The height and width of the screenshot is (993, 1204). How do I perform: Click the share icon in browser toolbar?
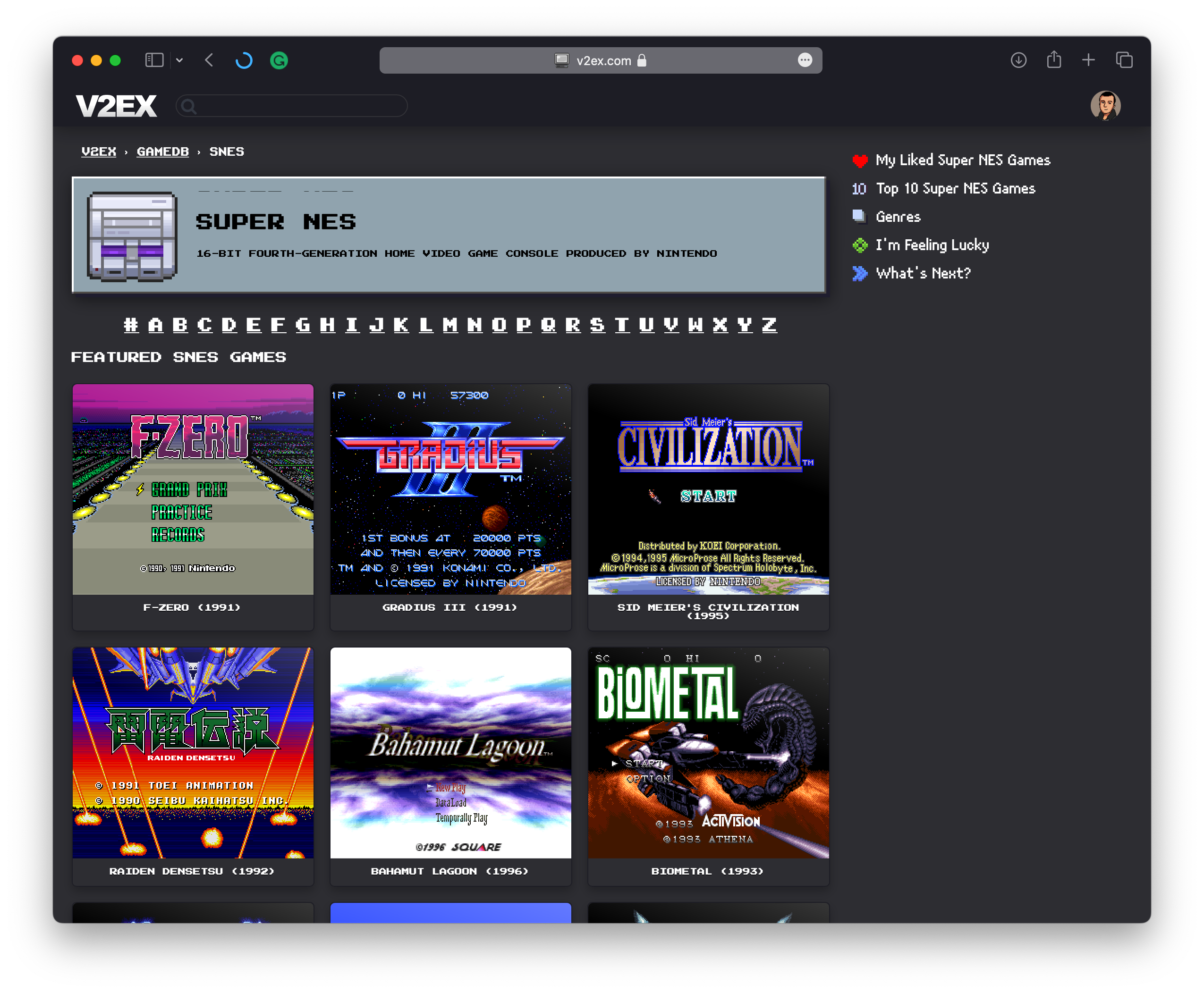[1054, 59]
